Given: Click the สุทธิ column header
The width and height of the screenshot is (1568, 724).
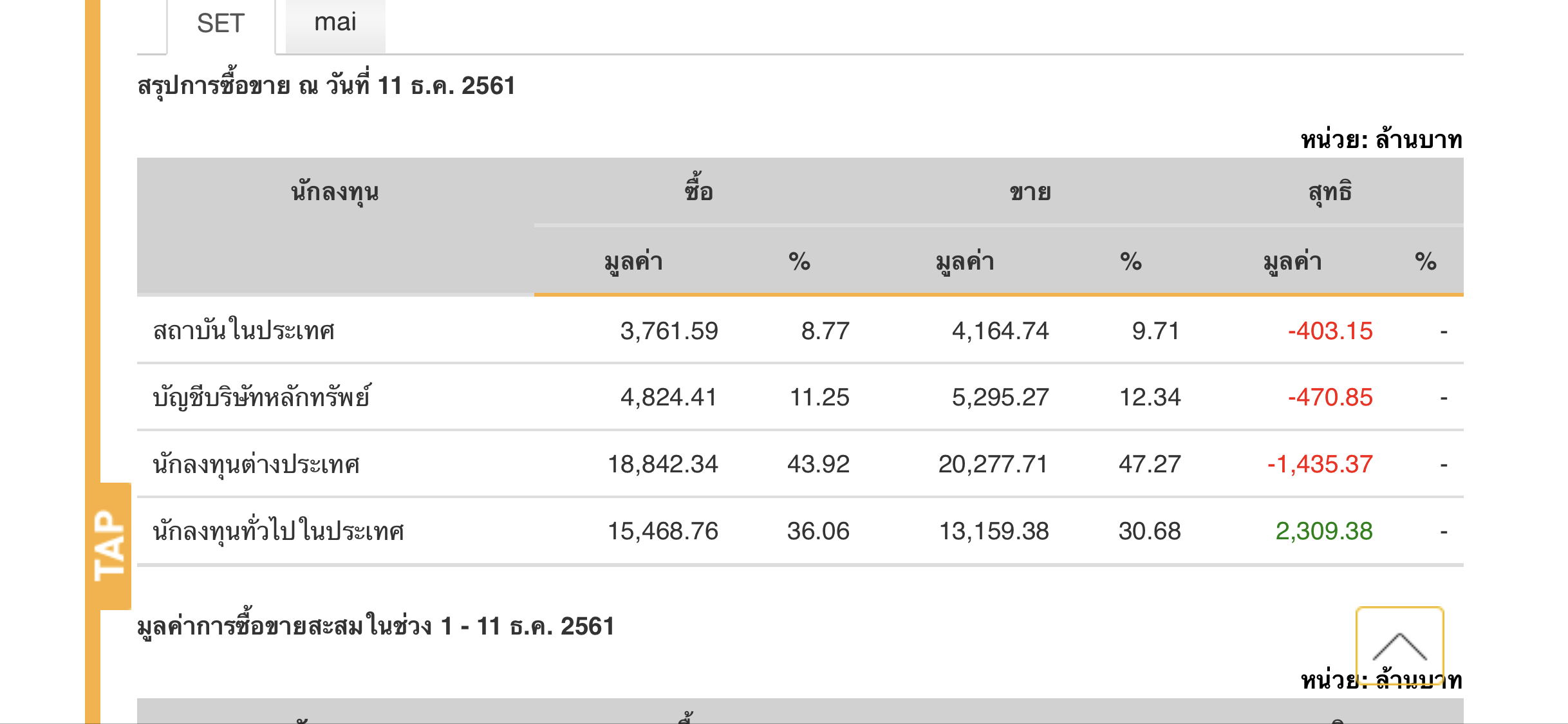Looking at the screenshot, I should [x=1330, y=192].
